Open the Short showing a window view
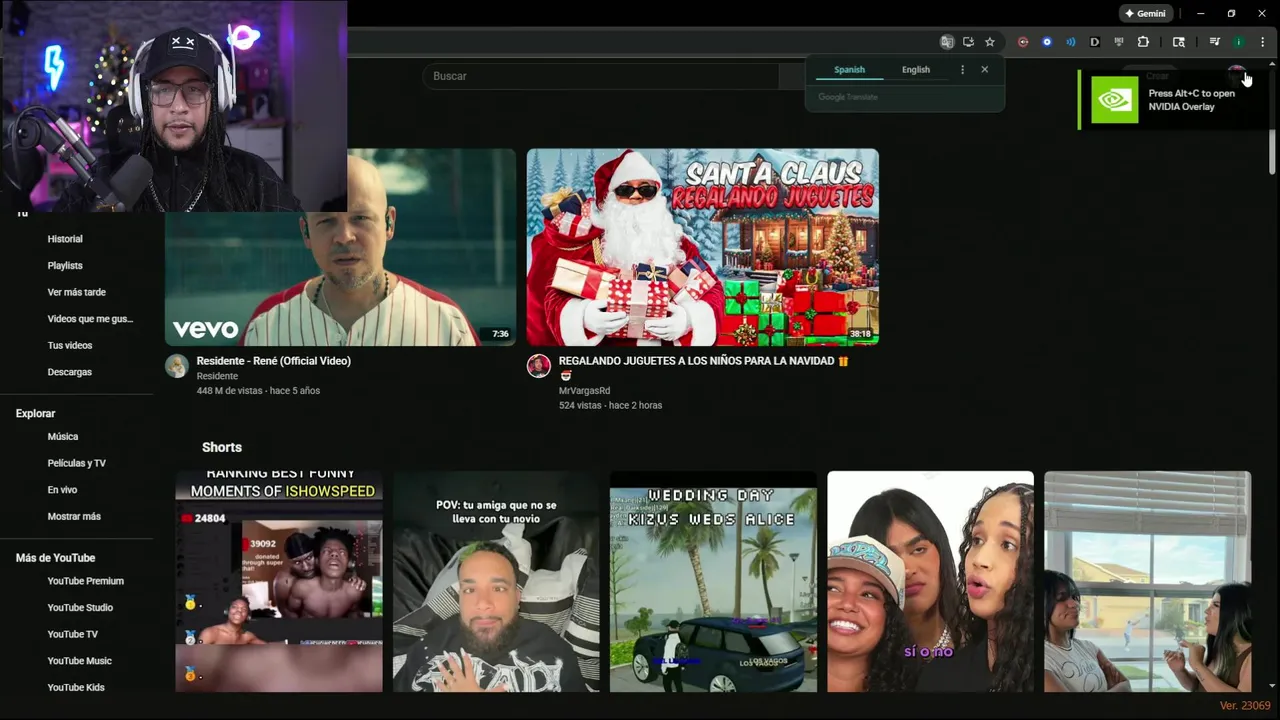Viewport: 1280px width, 720px height. 1147,581
